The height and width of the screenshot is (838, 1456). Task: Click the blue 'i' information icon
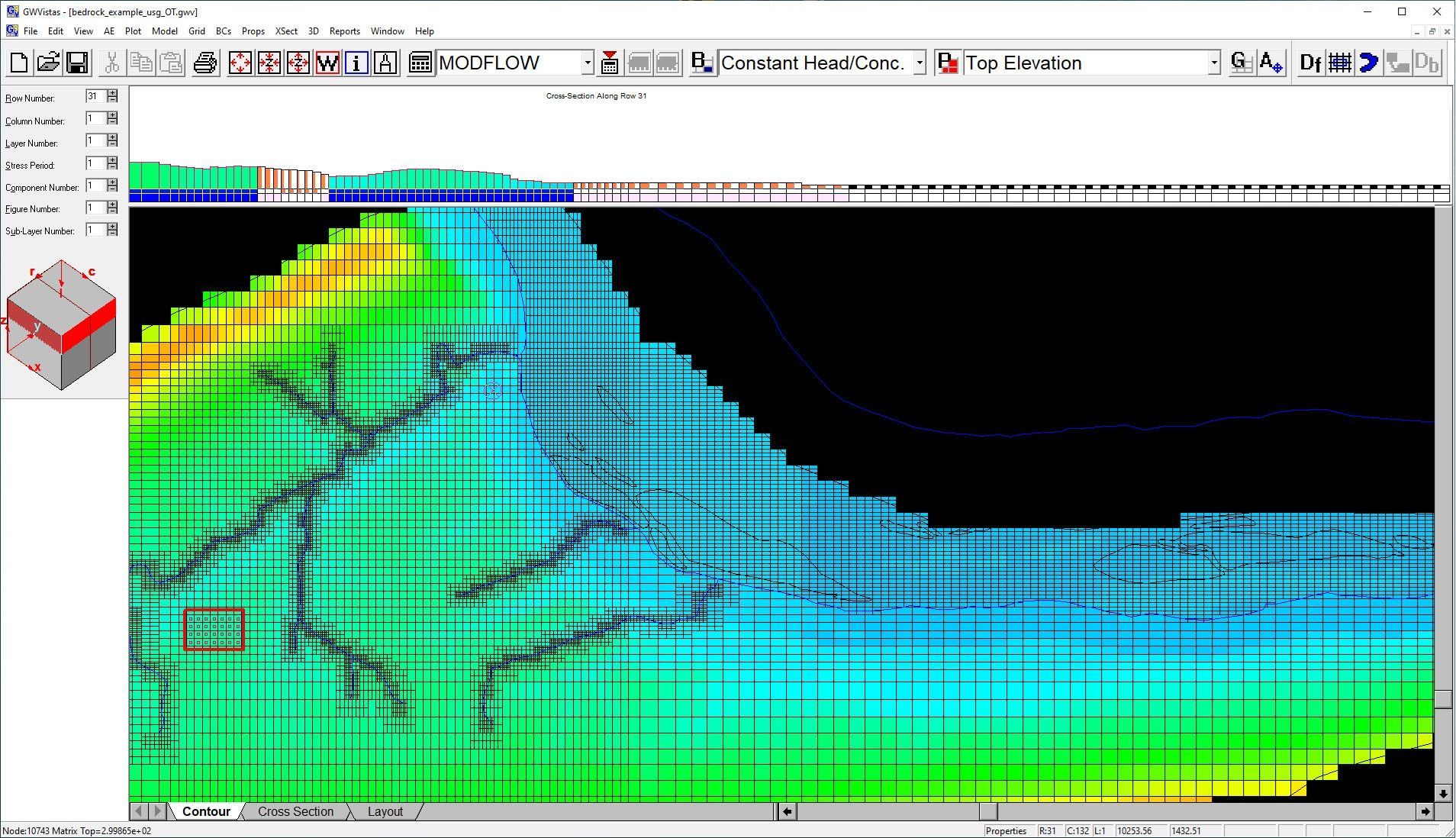pos(356,63)
